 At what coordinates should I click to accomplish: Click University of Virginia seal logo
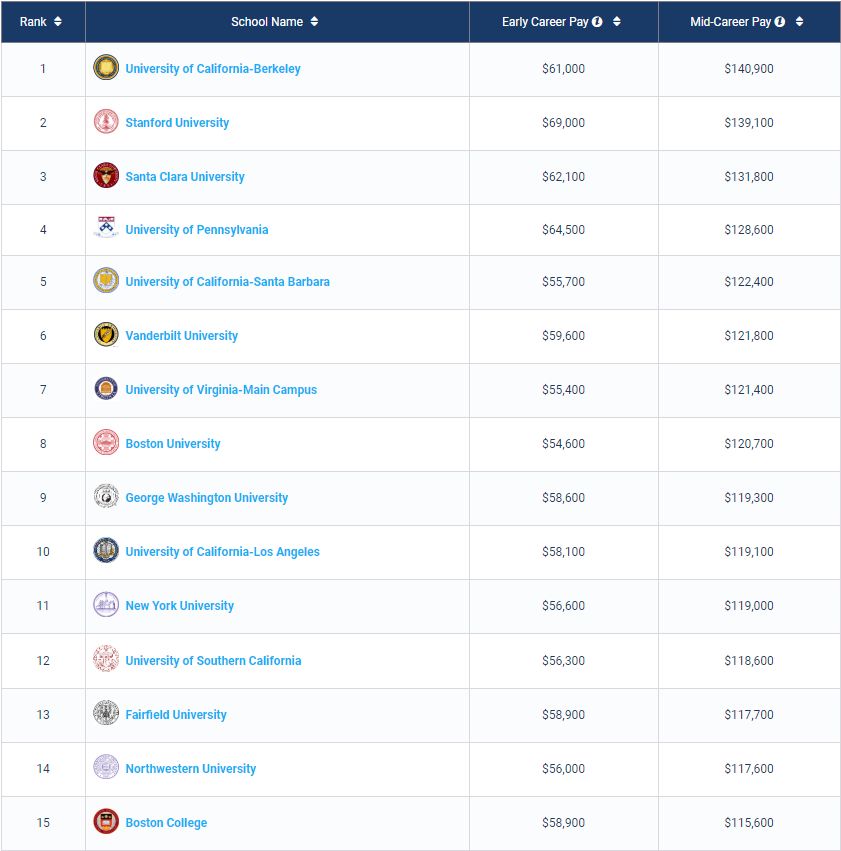pyautogui.click(x=106, y=389)
